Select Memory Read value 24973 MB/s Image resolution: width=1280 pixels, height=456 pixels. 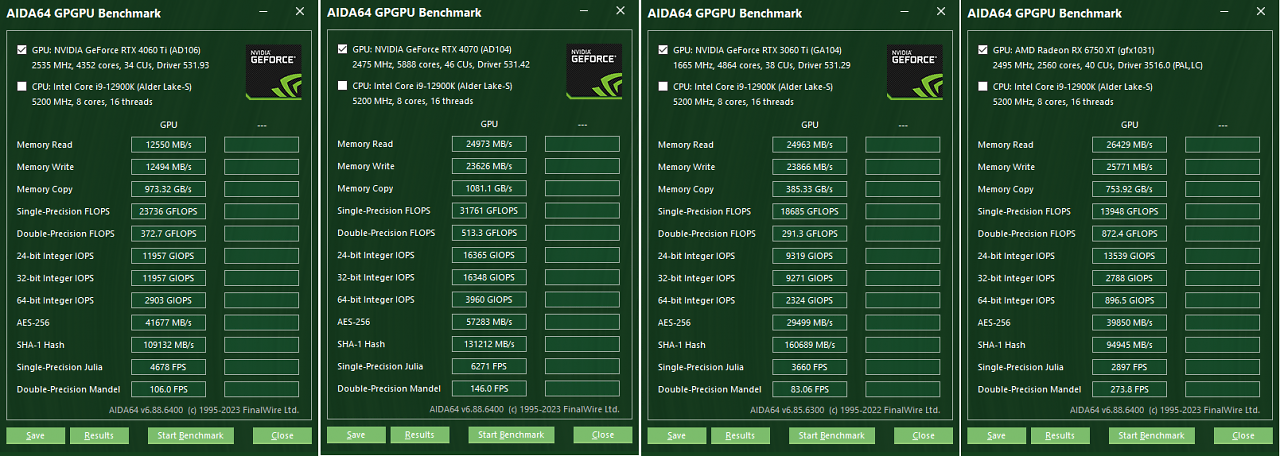[x=489, y=144]
